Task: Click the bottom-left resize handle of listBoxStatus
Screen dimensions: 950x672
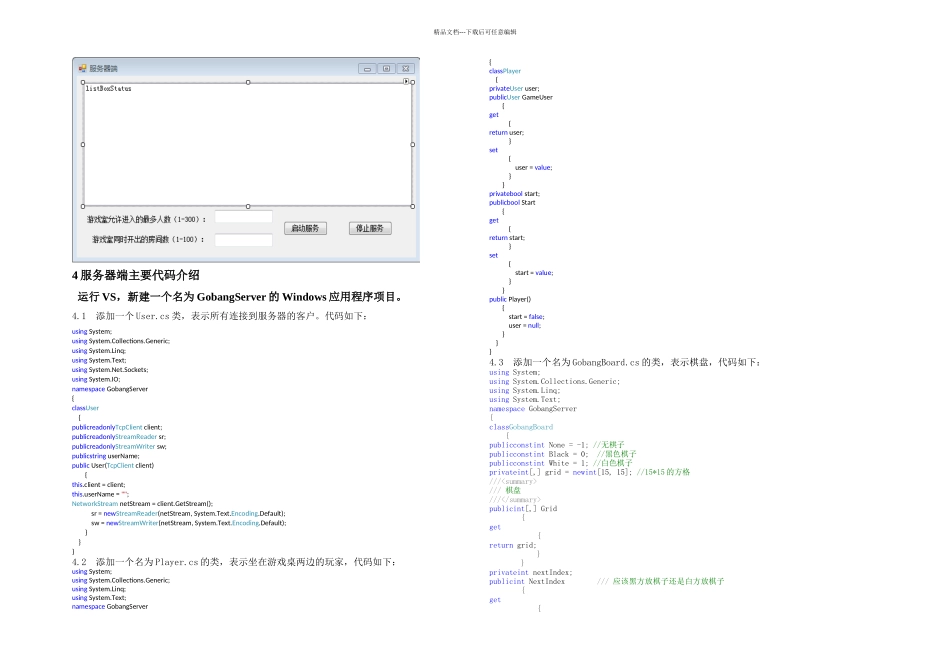Action: coord(83,206)
